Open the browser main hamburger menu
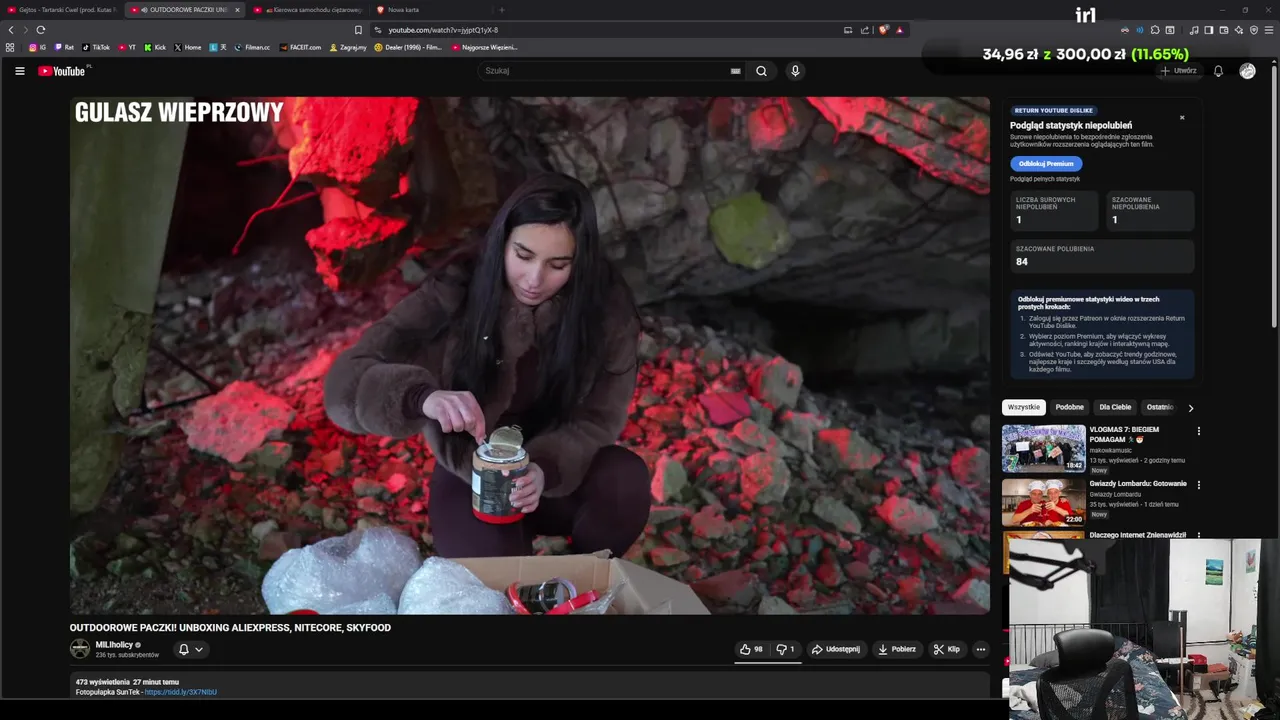The width and height of the screenshot is (1280, 720). coord(1269,30)
